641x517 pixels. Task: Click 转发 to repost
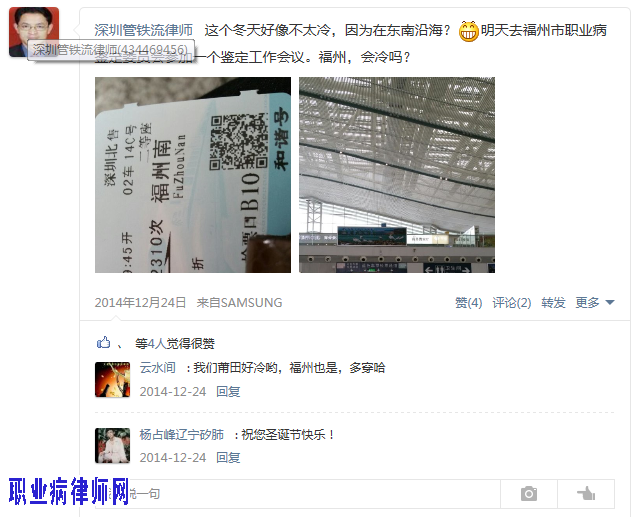click(553, 303)
